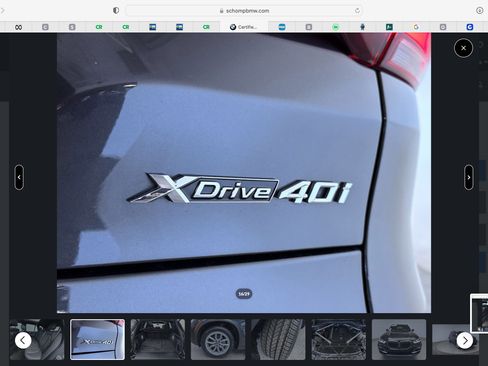488x366 pixels.
Task: Open the Safari downloads button
Action: (479, 11)
